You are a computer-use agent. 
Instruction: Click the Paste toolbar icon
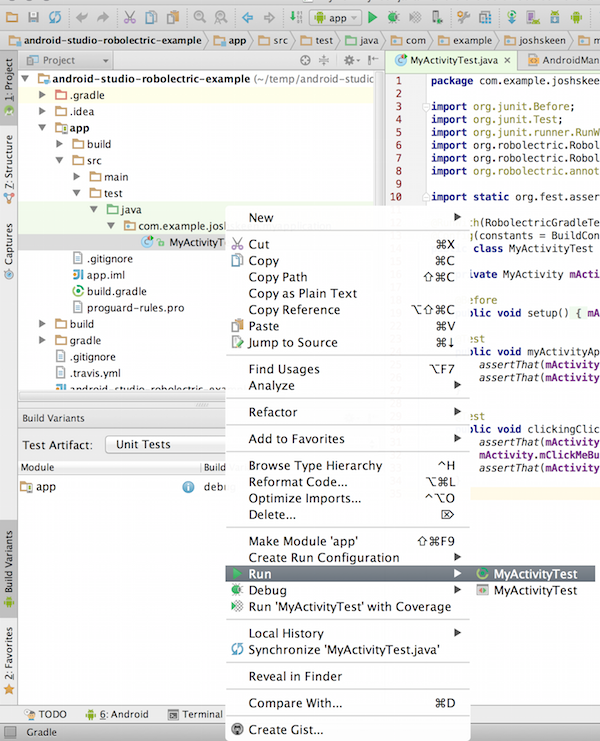pyautogui.click(x=173, y=18)
